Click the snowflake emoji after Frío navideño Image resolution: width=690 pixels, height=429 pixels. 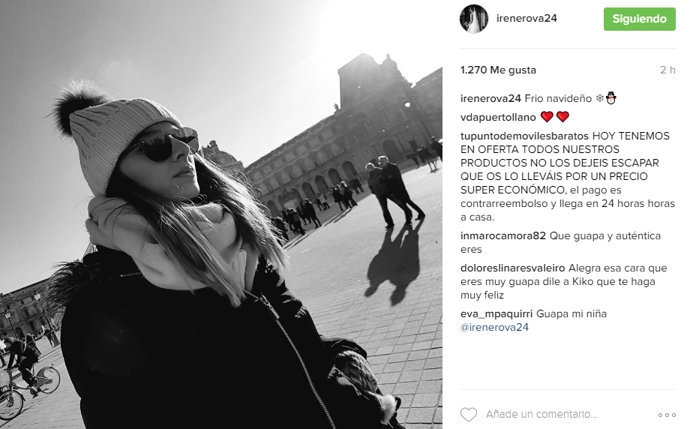[x=599, y=99]
